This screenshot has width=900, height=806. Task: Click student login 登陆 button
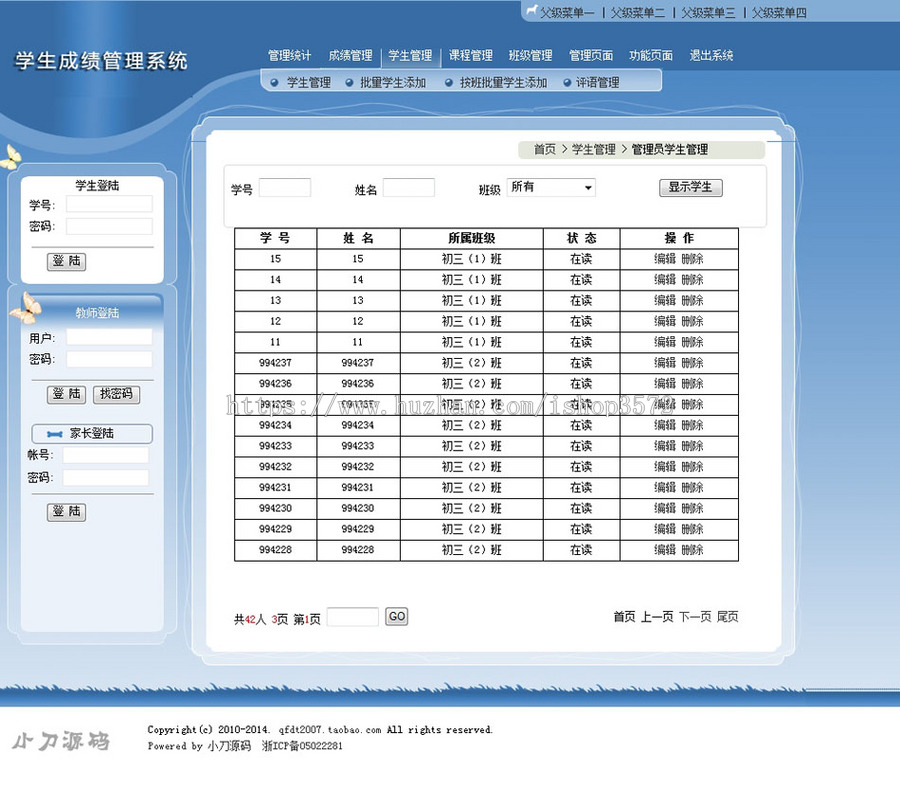[x=67, y=261]
